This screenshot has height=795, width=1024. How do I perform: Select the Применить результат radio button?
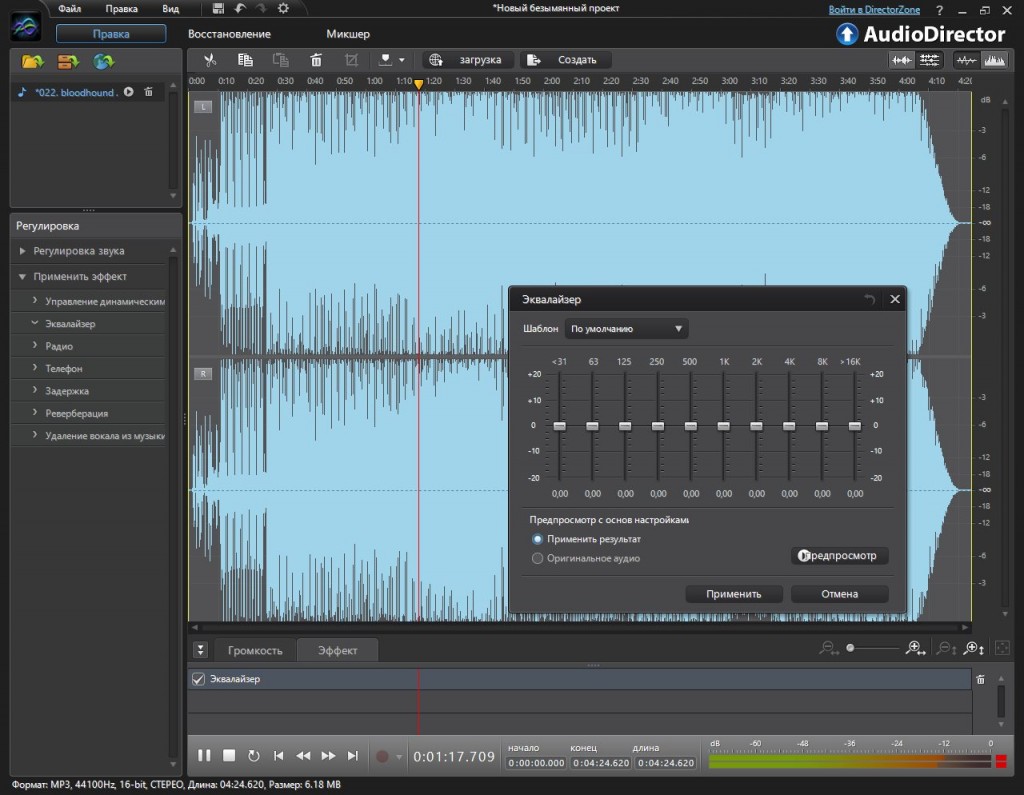pyautogui.click(x=538, y=539)
